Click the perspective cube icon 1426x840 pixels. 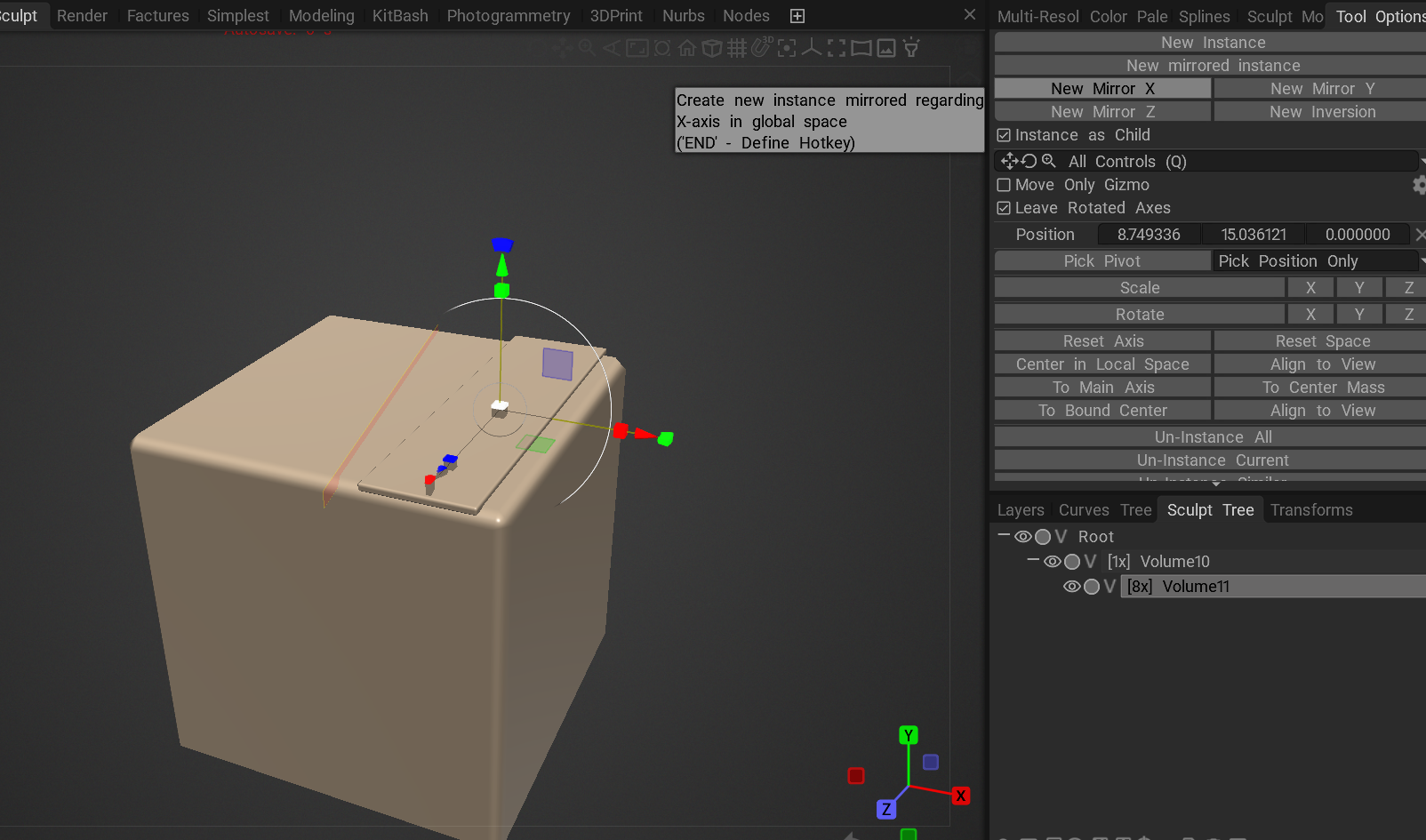click(712, 48)
